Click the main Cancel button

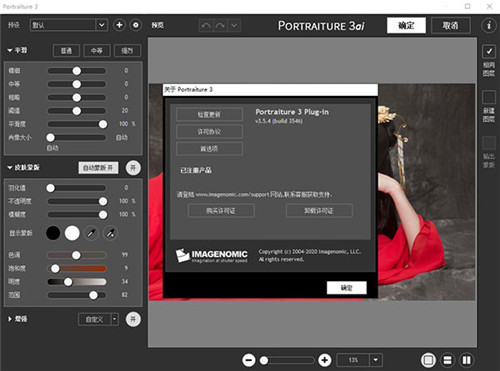click(451, 25)
